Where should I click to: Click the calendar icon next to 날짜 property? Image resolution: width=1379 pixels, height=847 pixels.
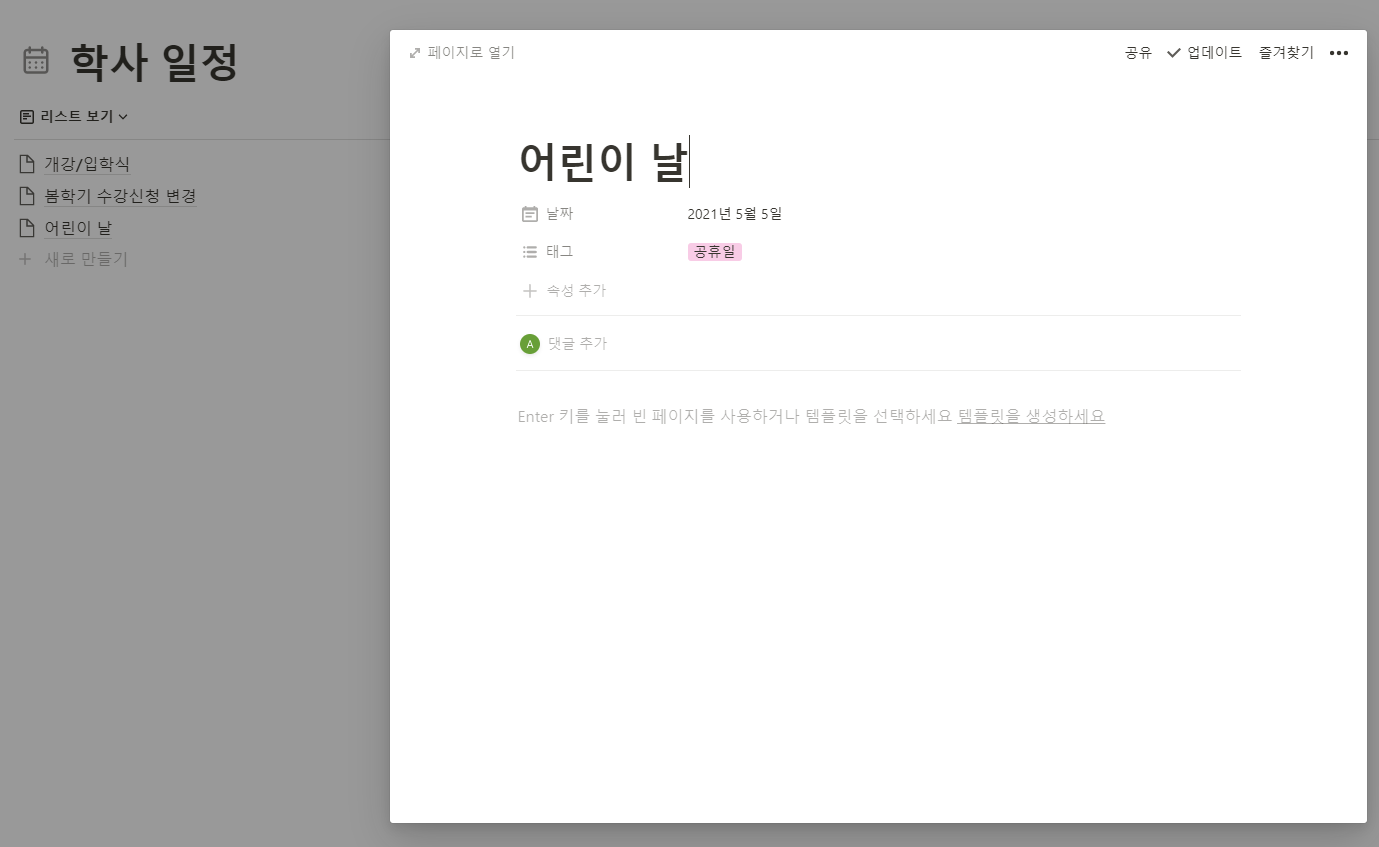[529, 213]
